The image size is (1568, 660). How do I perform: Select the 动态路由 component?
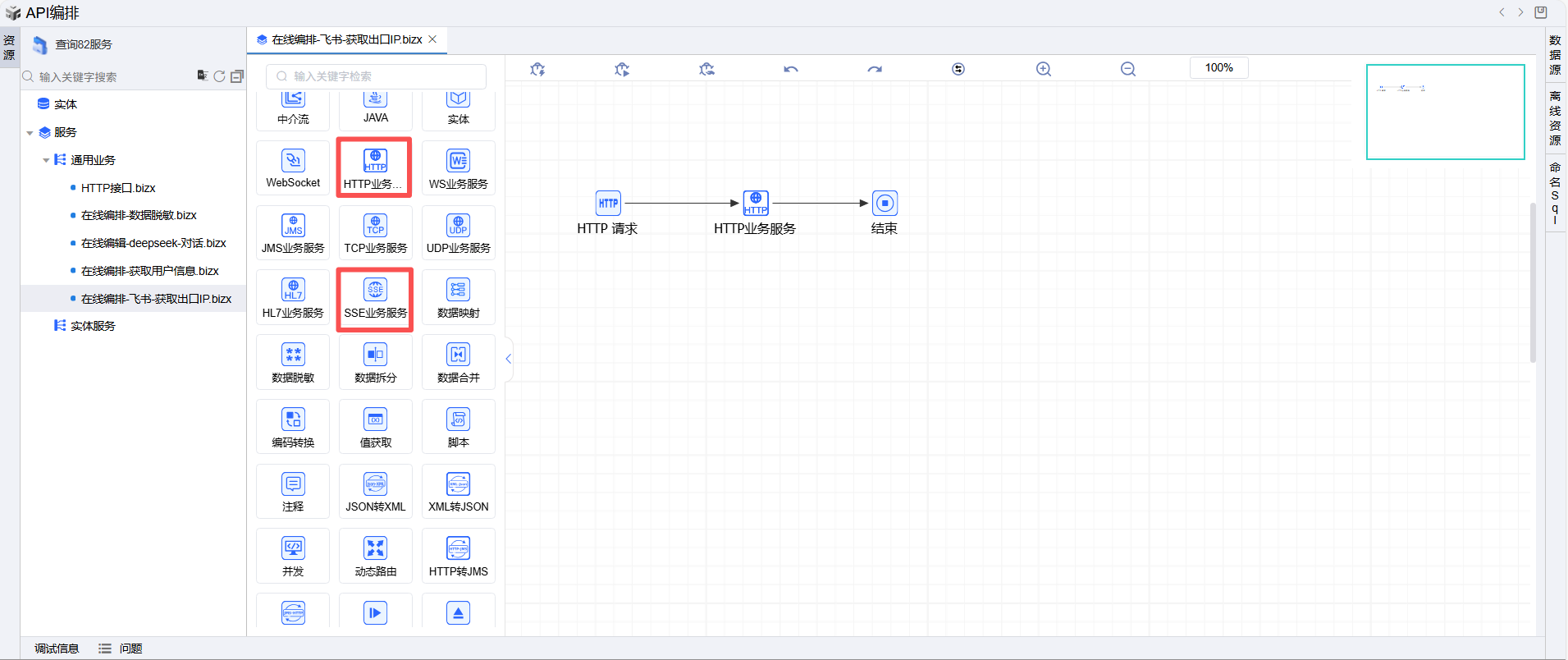click(x=375, y=557)
